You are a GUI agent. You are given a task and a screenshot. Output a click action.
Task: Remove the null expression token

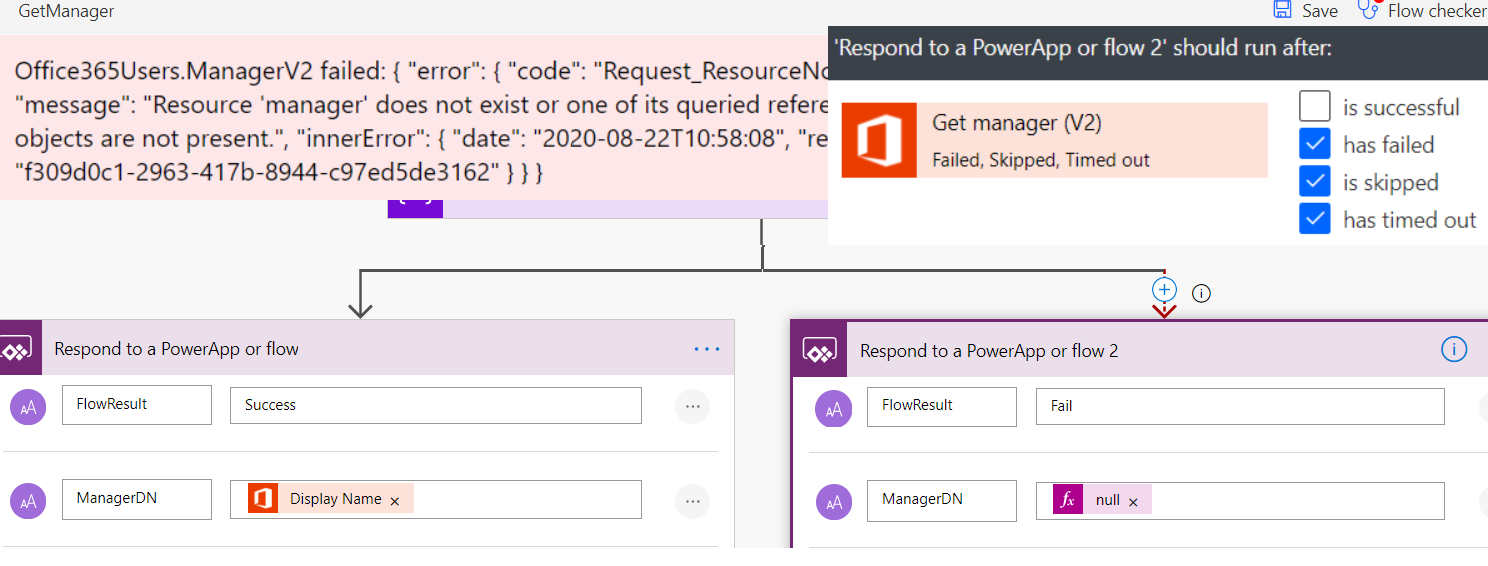(x=1133, y=502)
